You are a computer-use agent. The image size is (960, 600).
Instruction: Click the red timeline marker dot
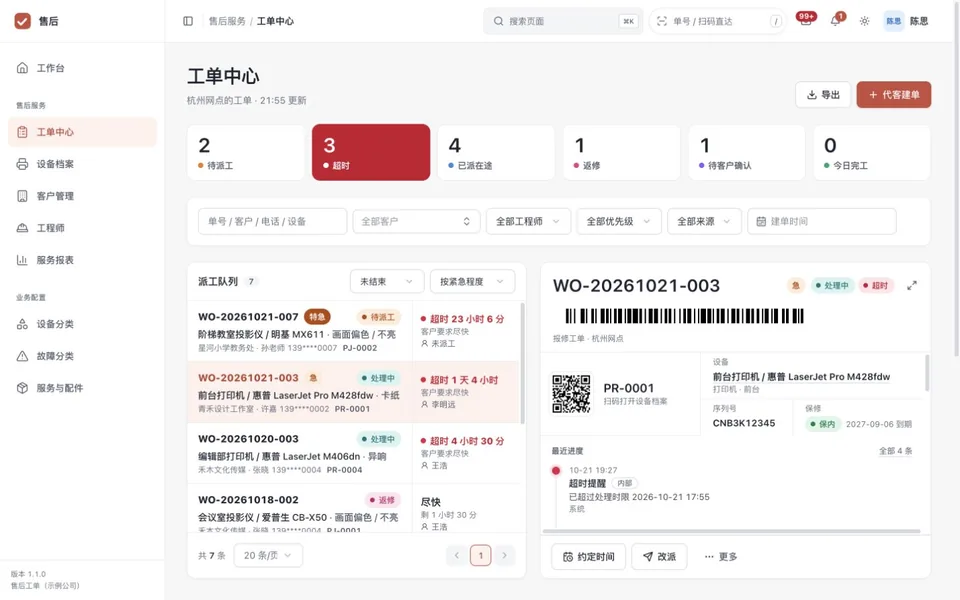coord(556,470)
